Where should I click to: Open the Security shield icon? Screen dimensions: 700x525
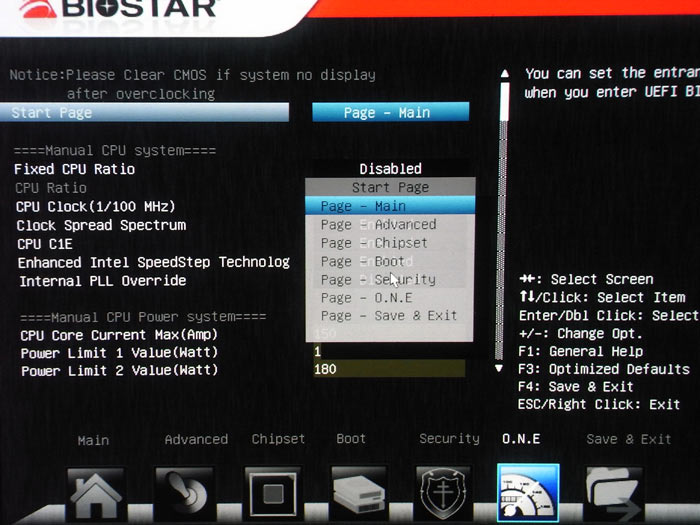(x=443, y=495)
